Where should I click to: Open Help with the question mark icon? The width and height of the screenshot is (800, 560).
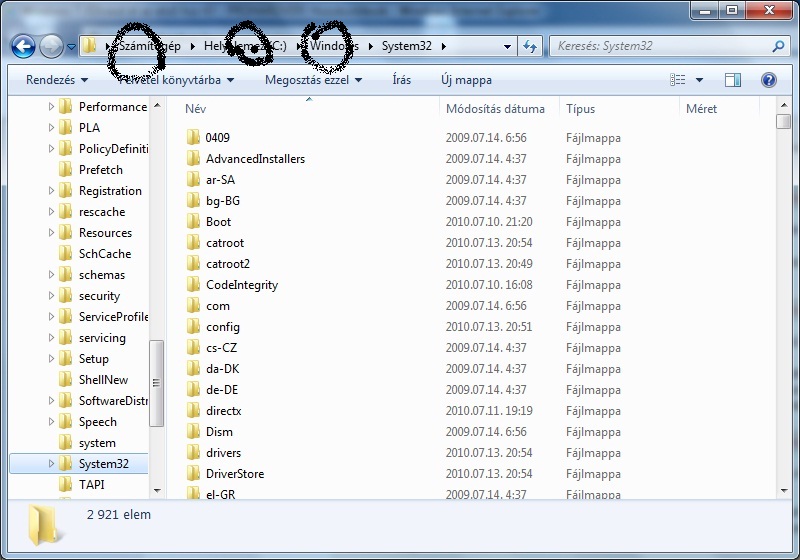tap(769, 80)
